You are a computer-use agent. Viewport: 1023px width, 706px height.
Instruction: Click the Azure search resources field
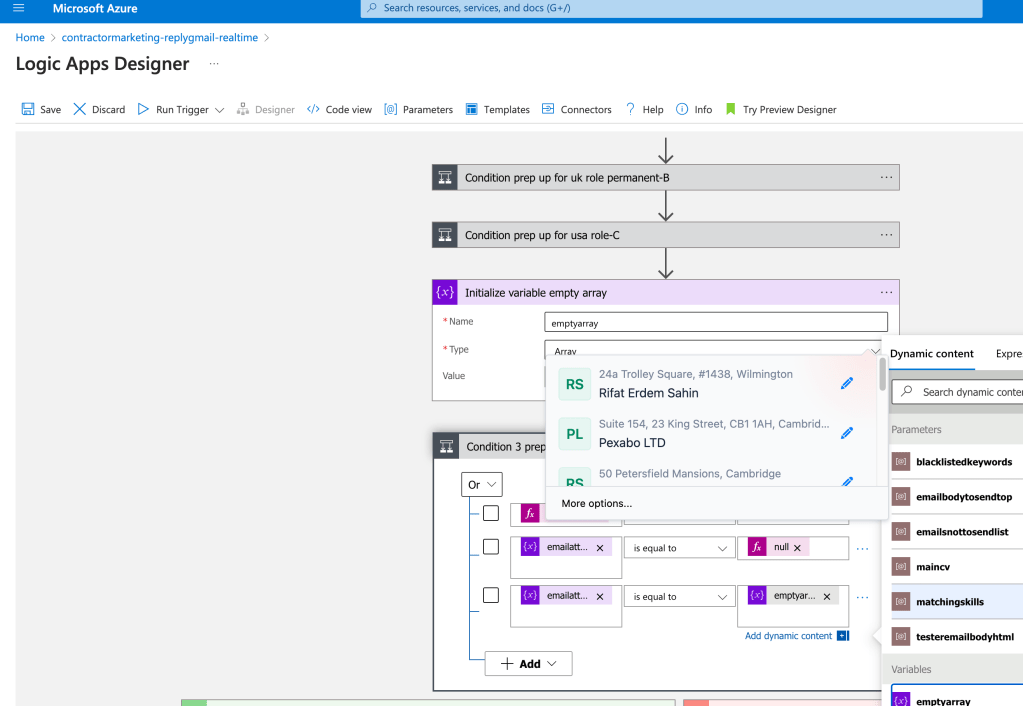(671, 8)
